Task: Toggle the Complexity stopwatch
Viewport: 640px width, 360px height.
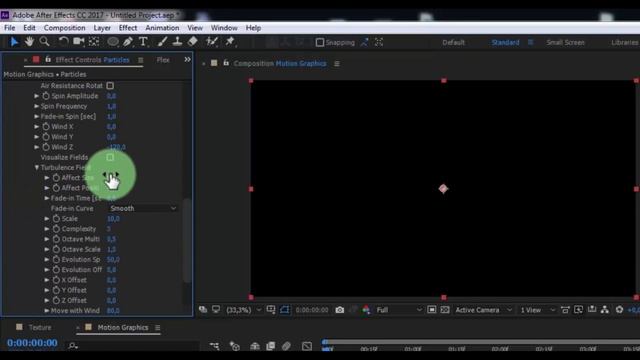Action: point(56,229)
